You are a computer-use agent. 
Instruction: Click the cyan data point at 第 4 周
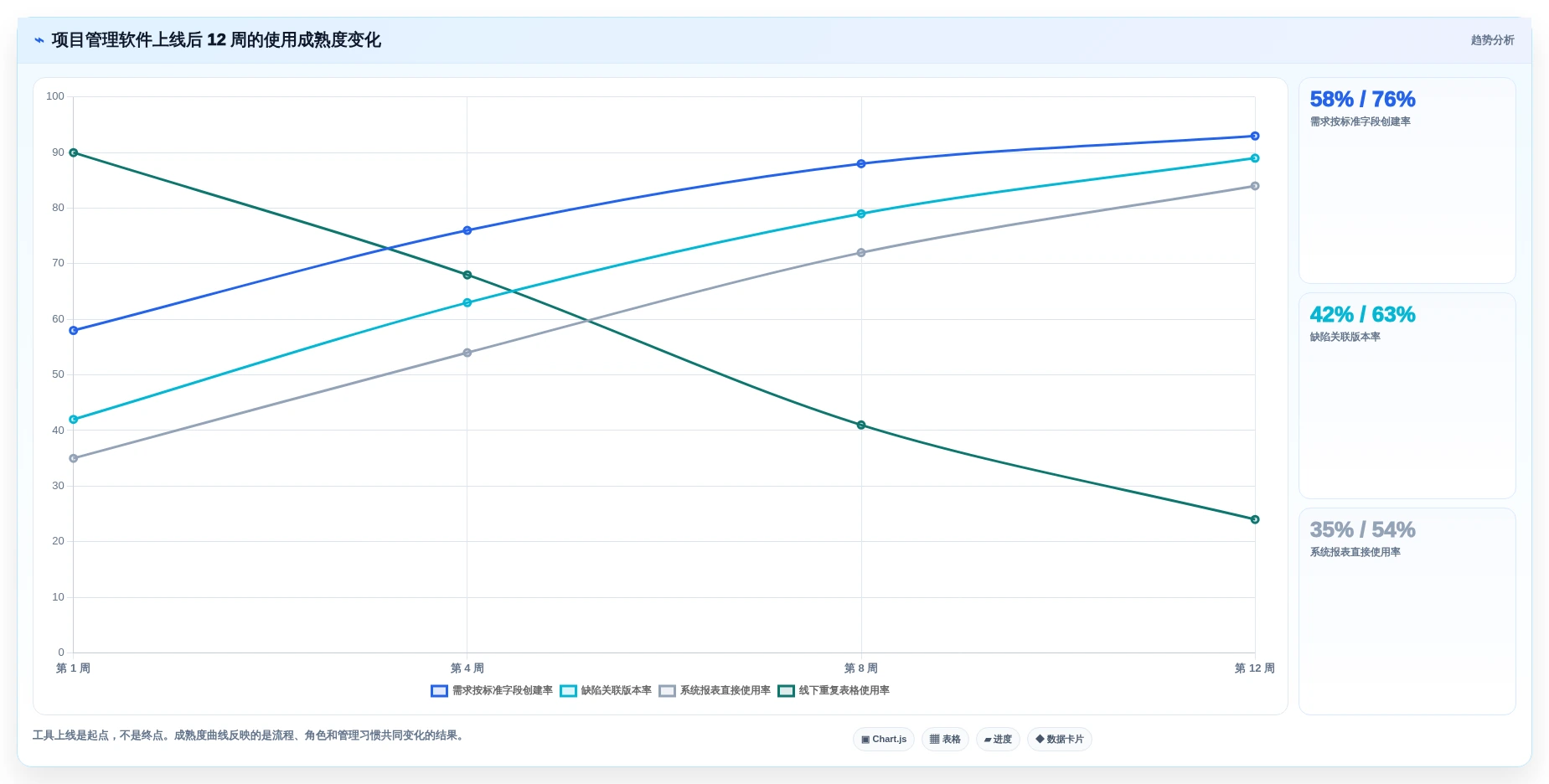tap(467, 303)
